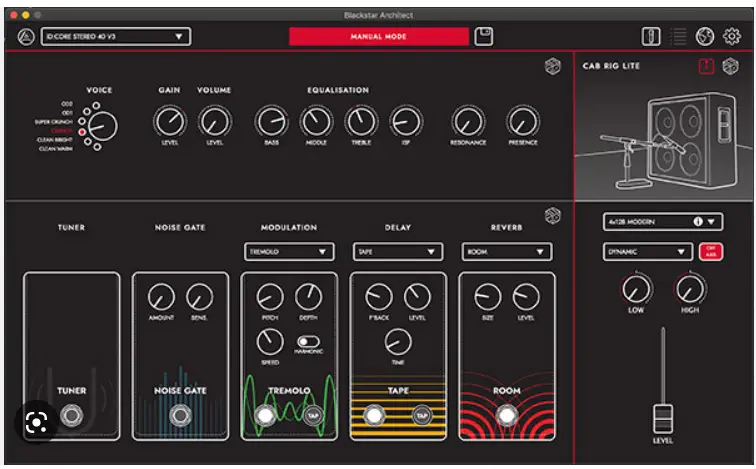The height and width of the screenshot is (469, 756).
Task: Click the Gain Level knob
Action: coord(170,122)
